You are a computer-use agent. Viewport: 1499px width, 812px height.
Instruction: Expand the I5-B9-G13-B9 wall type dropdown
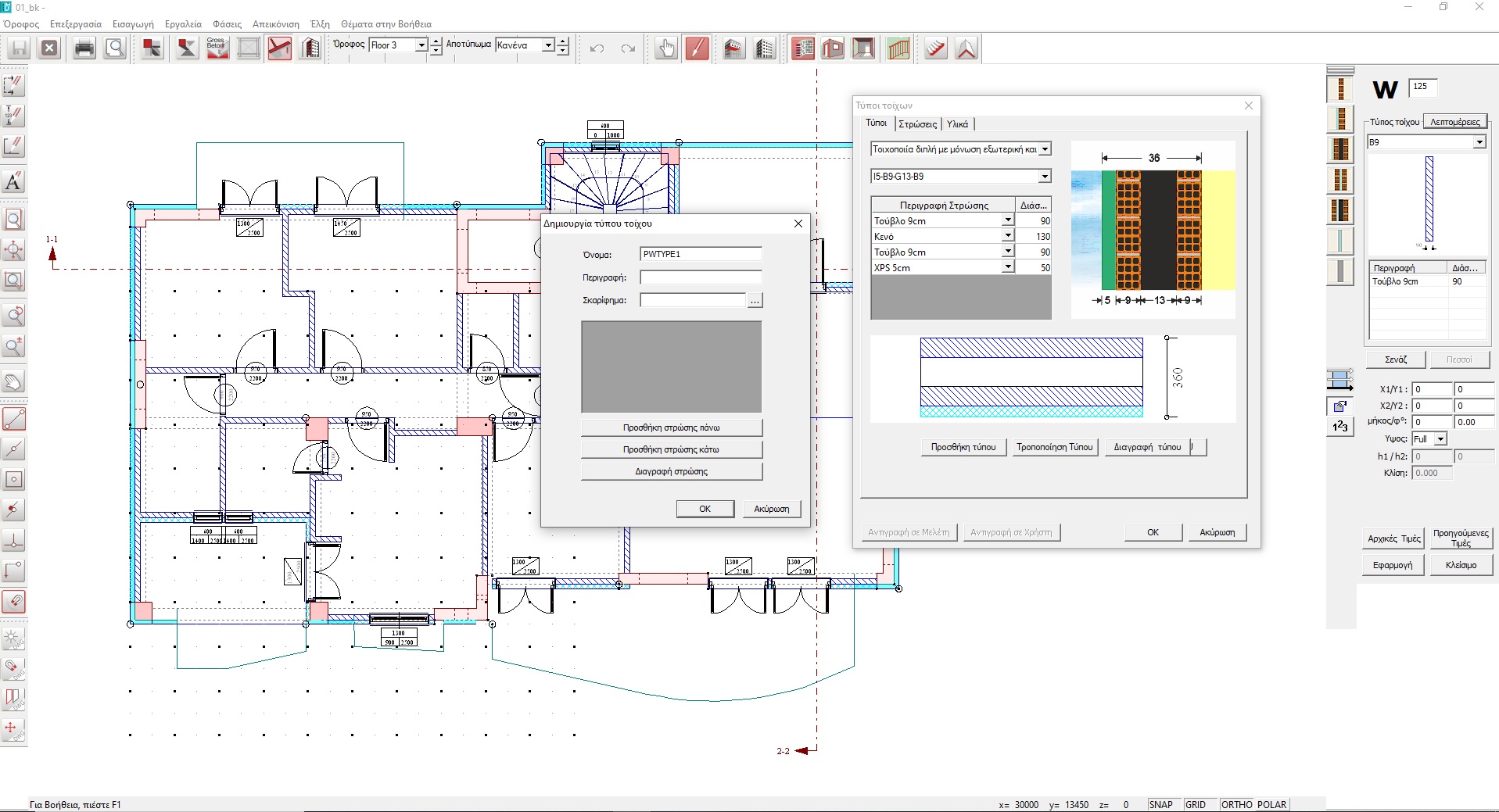[x=1045, y=177]
